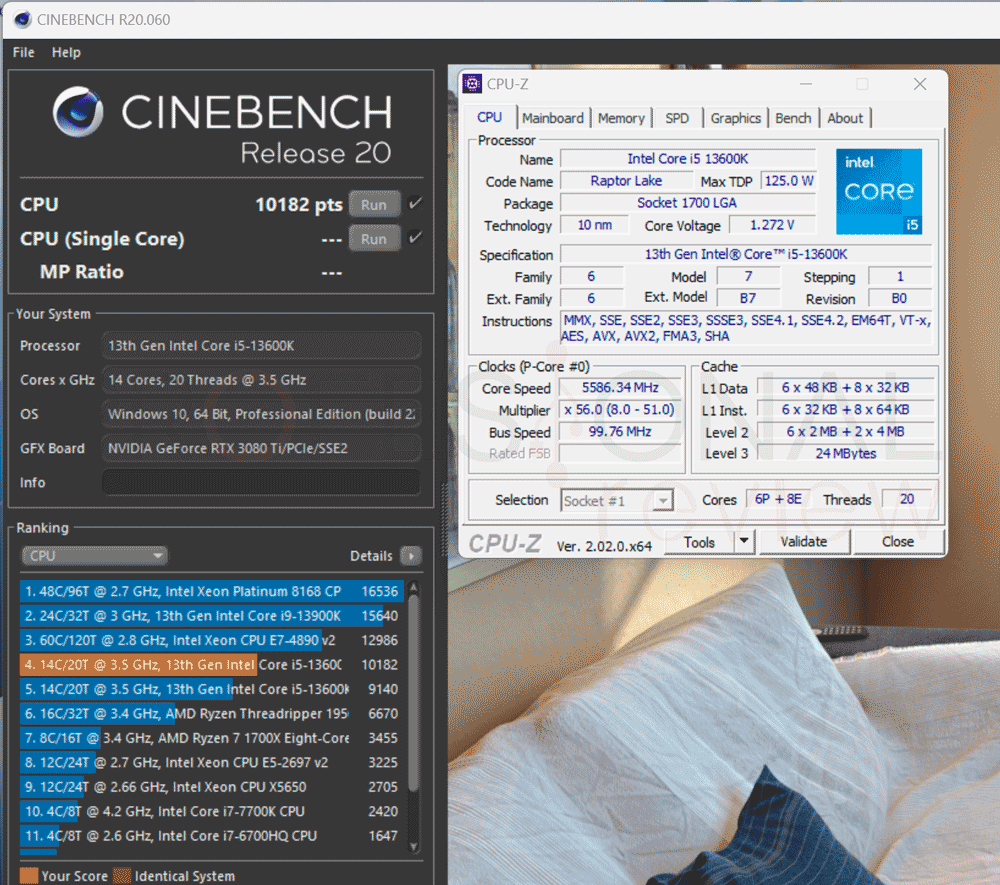
Task: Select the CPU tab in CPU-Z
Action: point(489,117)
